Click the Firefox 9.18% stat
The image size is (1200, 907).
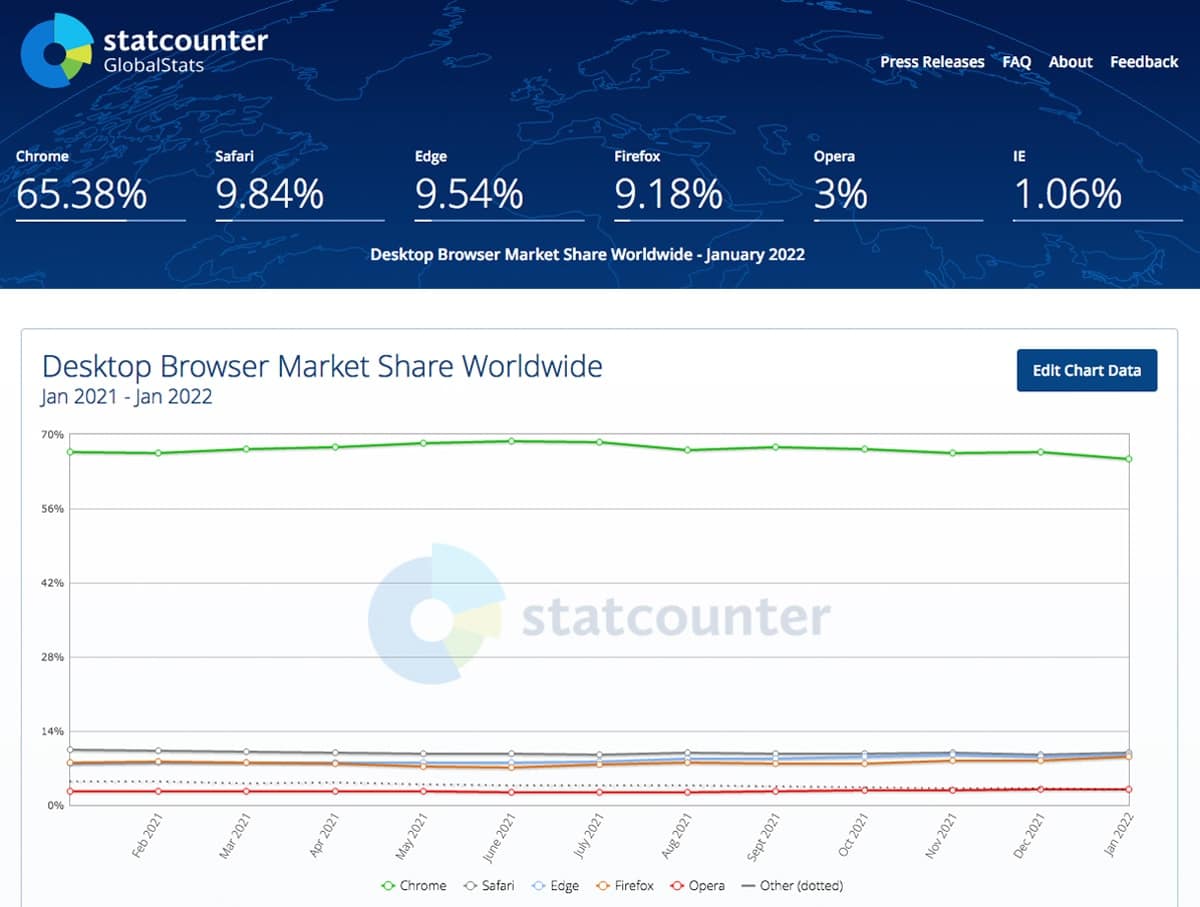(x=668, y=194)
